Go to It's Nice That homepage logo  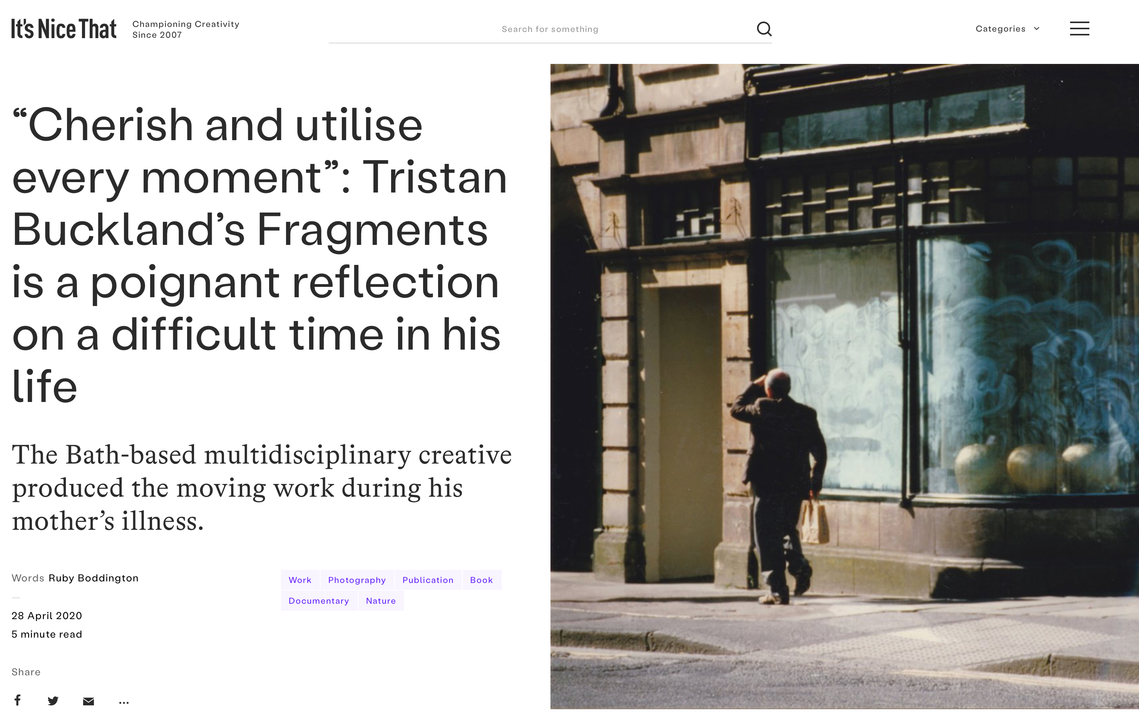pyautogui.click(x=64, y=29)
